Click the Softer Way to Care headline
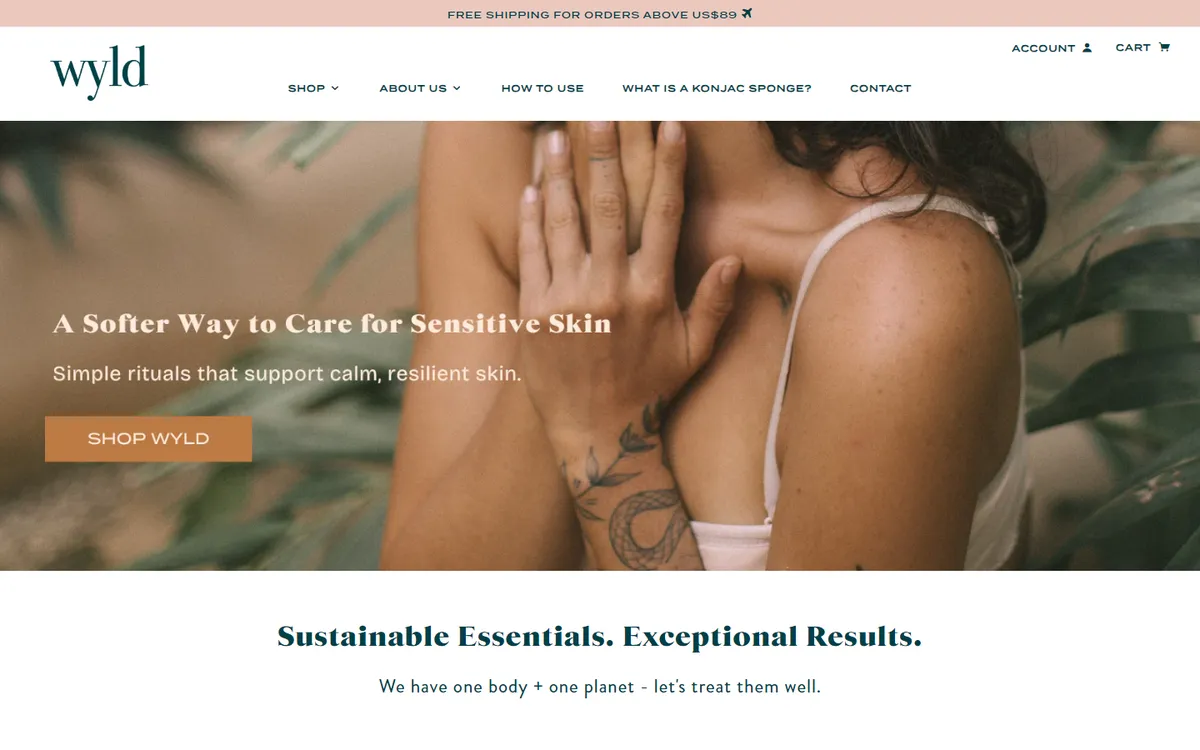 coord(332,324)
